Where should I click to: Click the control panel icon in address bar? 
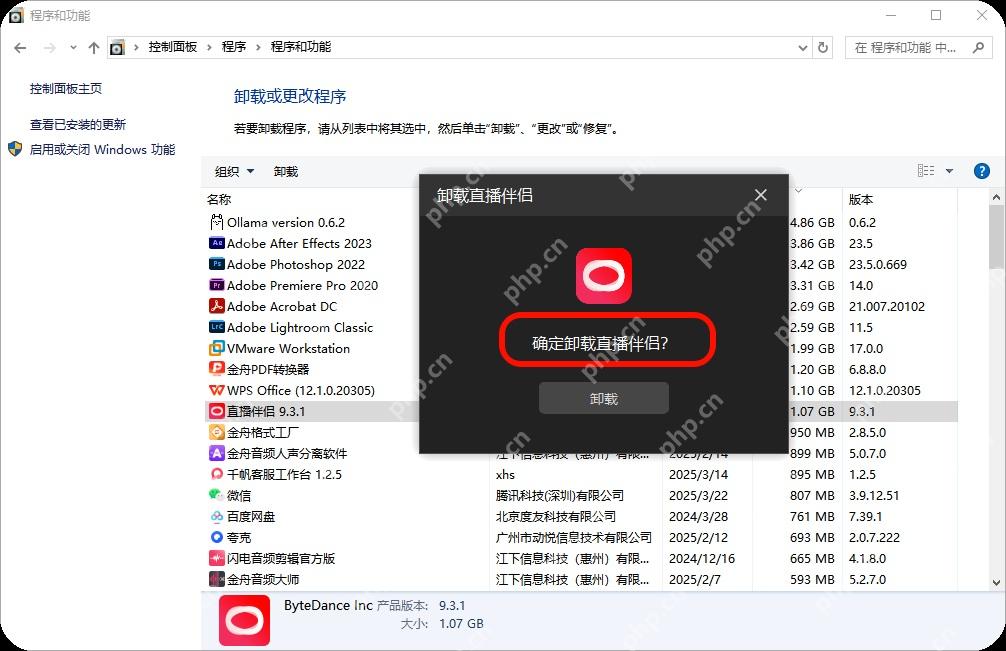(x=117, y=47)
